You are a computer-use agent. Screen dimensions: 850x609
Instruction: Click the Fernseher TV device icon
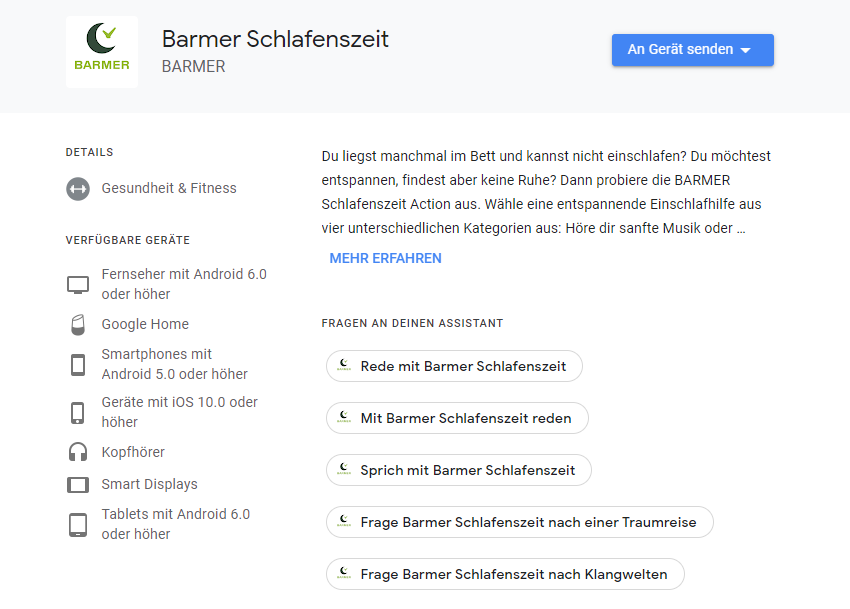tap(78, 285)
